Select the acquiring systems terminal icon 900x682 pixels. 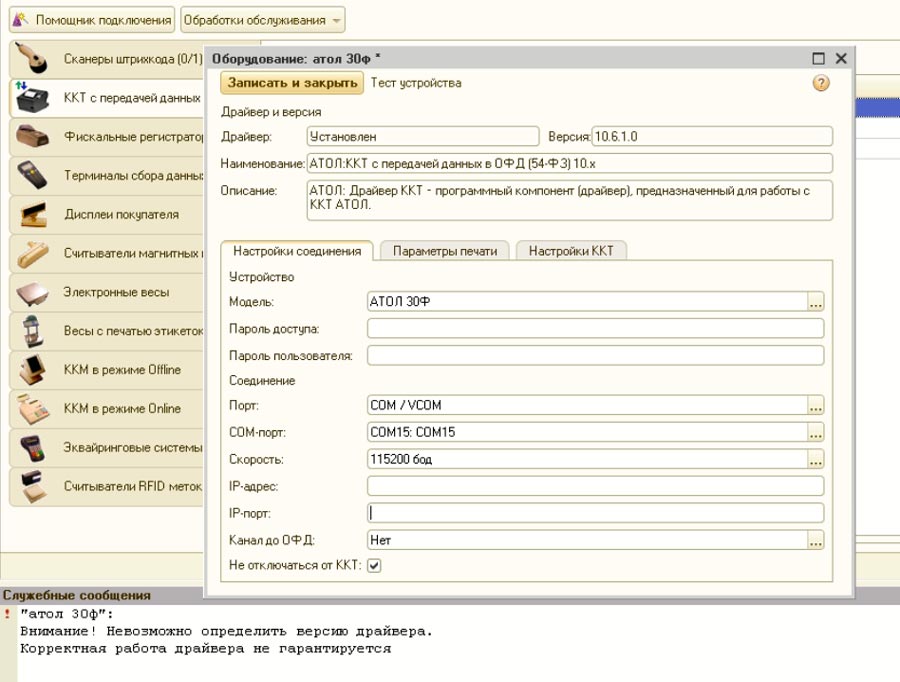[x=32, y=448]
